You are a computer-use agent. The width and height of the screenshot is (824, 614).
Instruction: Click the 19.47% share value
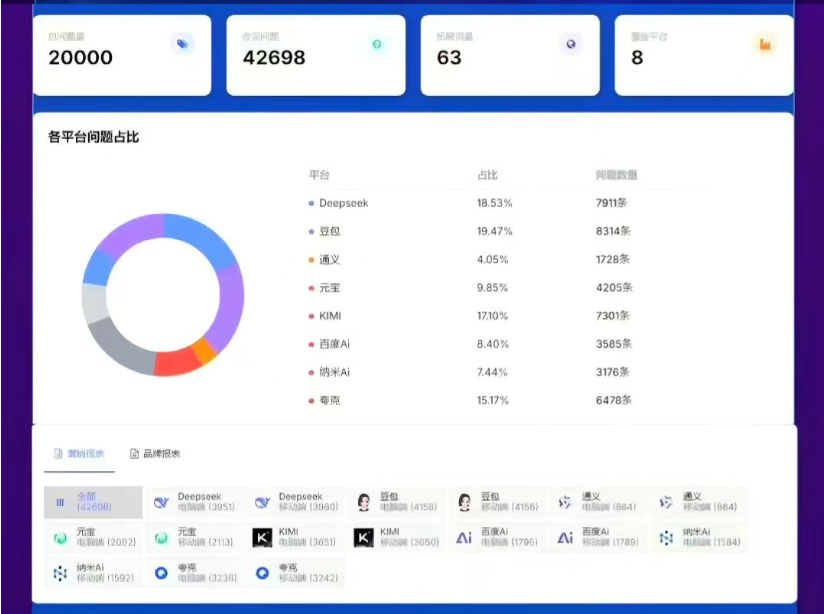click(495, 231)
